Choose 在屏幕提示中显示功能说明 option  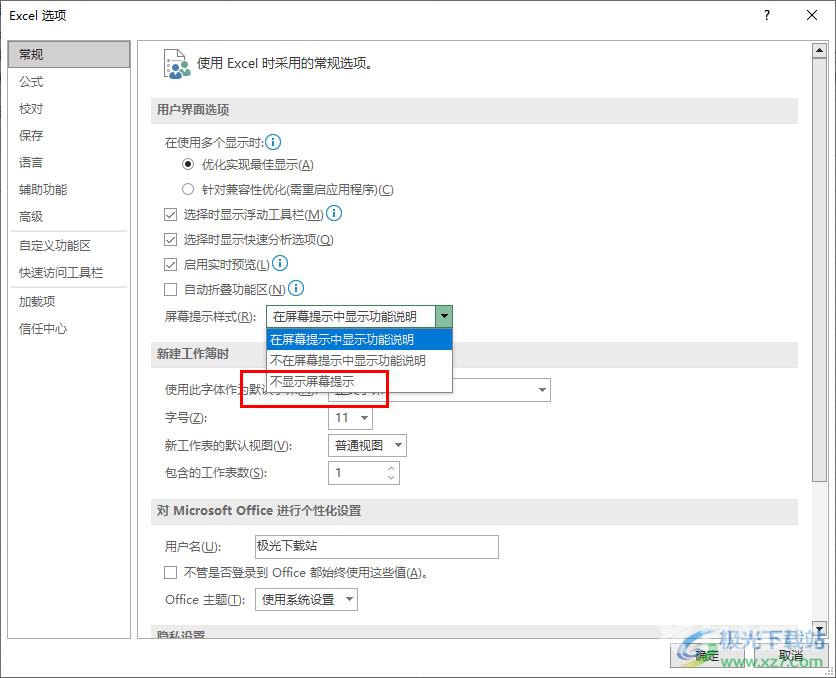tap(359, 340)
